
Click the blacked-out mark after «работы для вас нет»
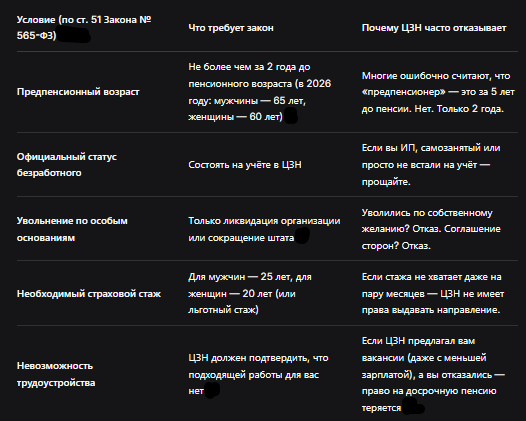tap(212, 390)
